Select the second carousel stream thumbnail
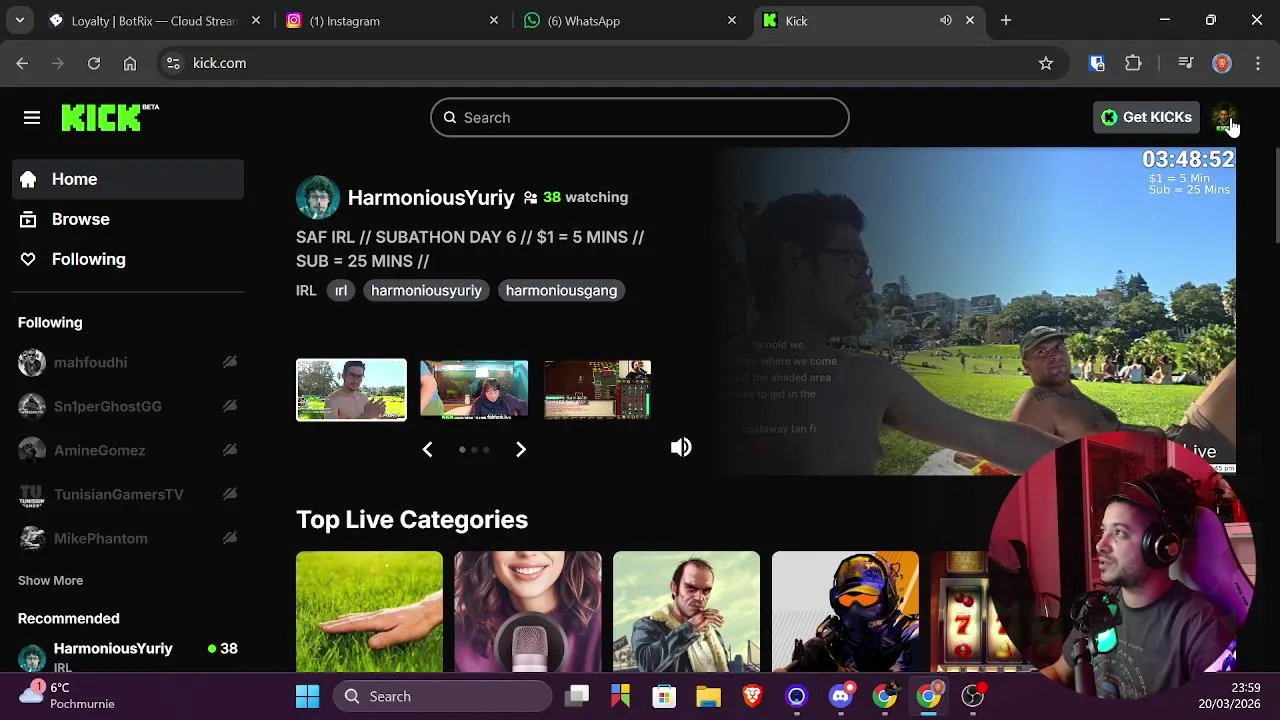The width and height of the screenshot is (1280, 720). tap(474, 390)
